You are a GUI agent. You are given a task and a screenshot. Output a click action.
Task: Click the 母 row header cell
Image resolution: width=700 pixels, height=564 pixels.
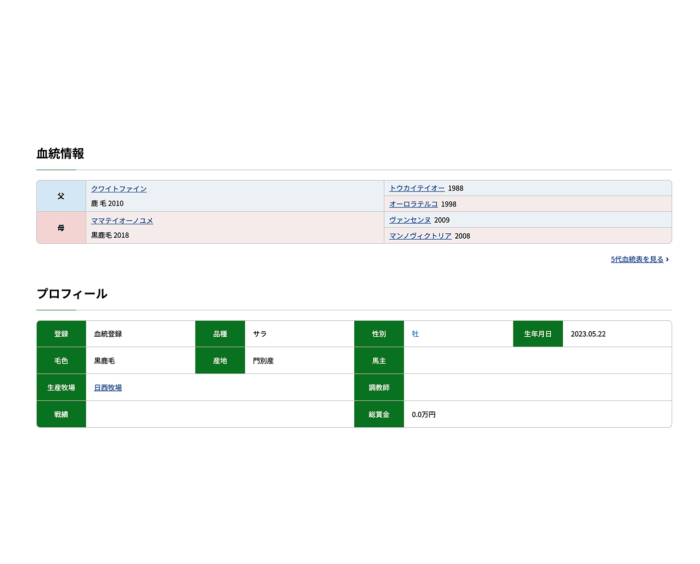tap(61, 228)
